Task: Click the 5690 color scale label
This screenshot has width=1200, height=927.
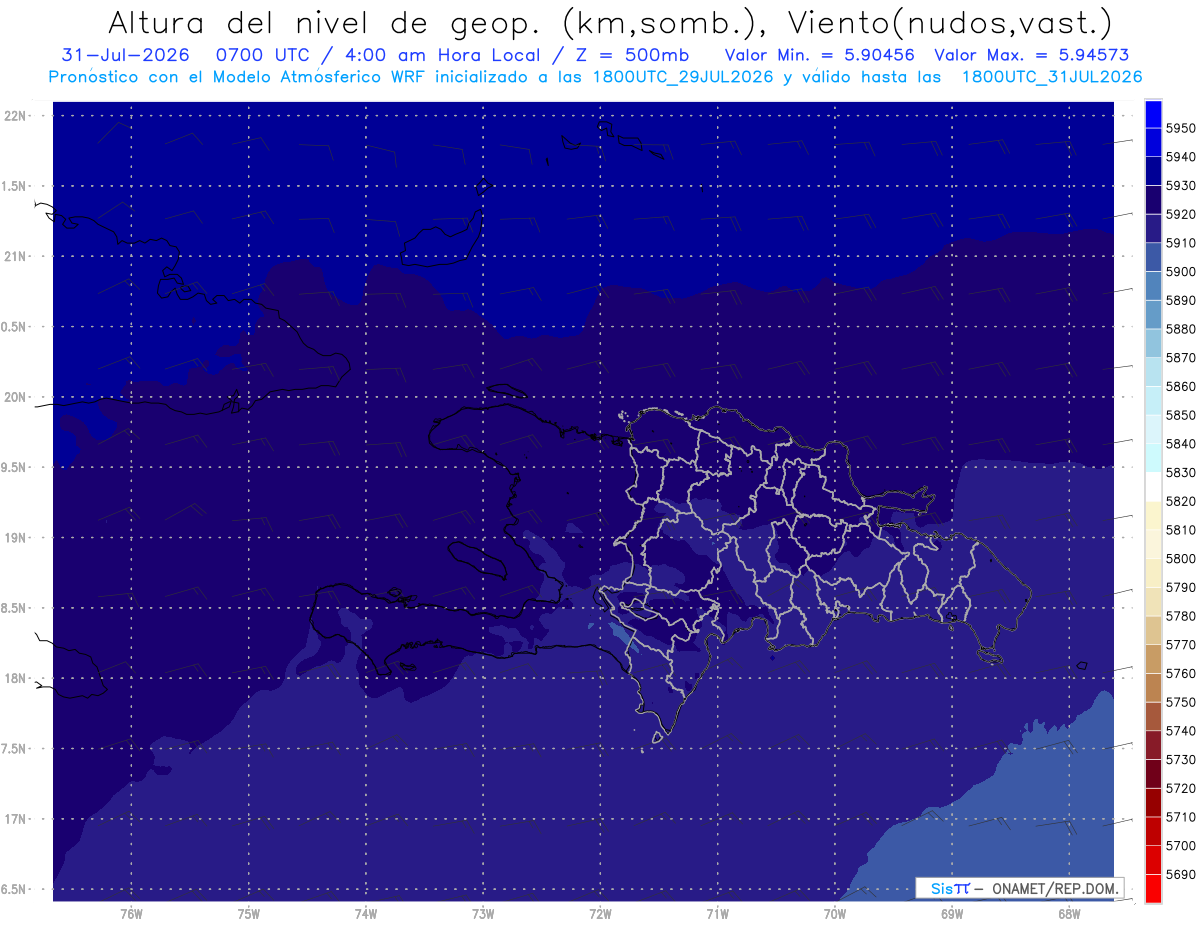Action: coord(1181,874)
